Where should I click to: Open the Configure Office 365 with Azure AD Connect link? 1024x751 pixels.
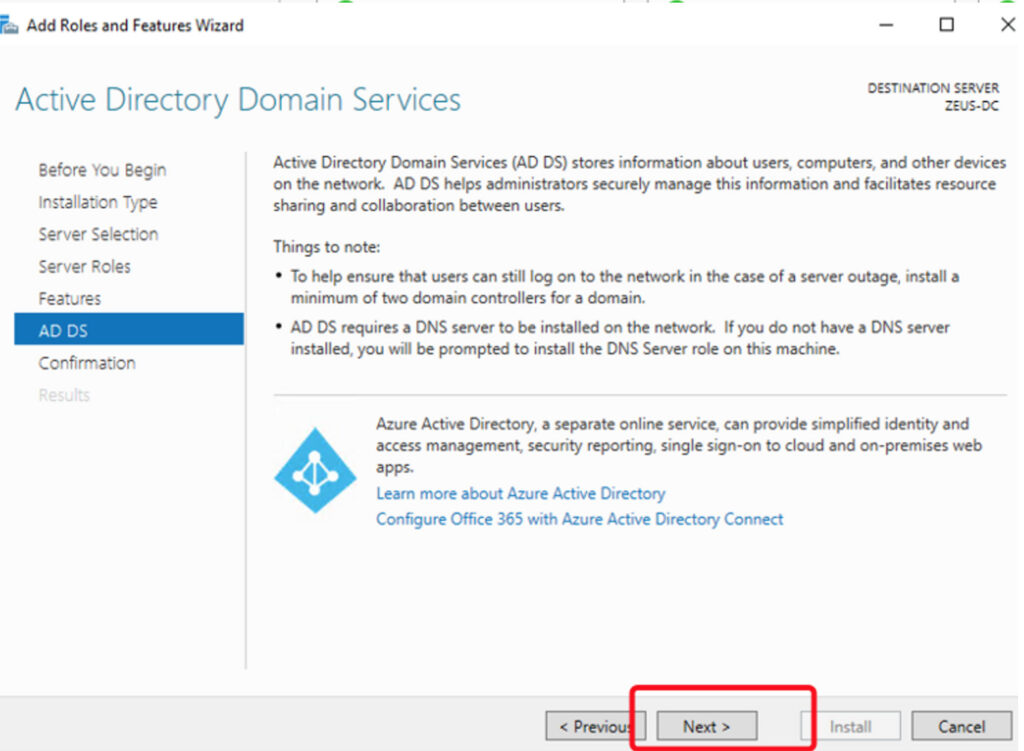(x=579, y=519)
